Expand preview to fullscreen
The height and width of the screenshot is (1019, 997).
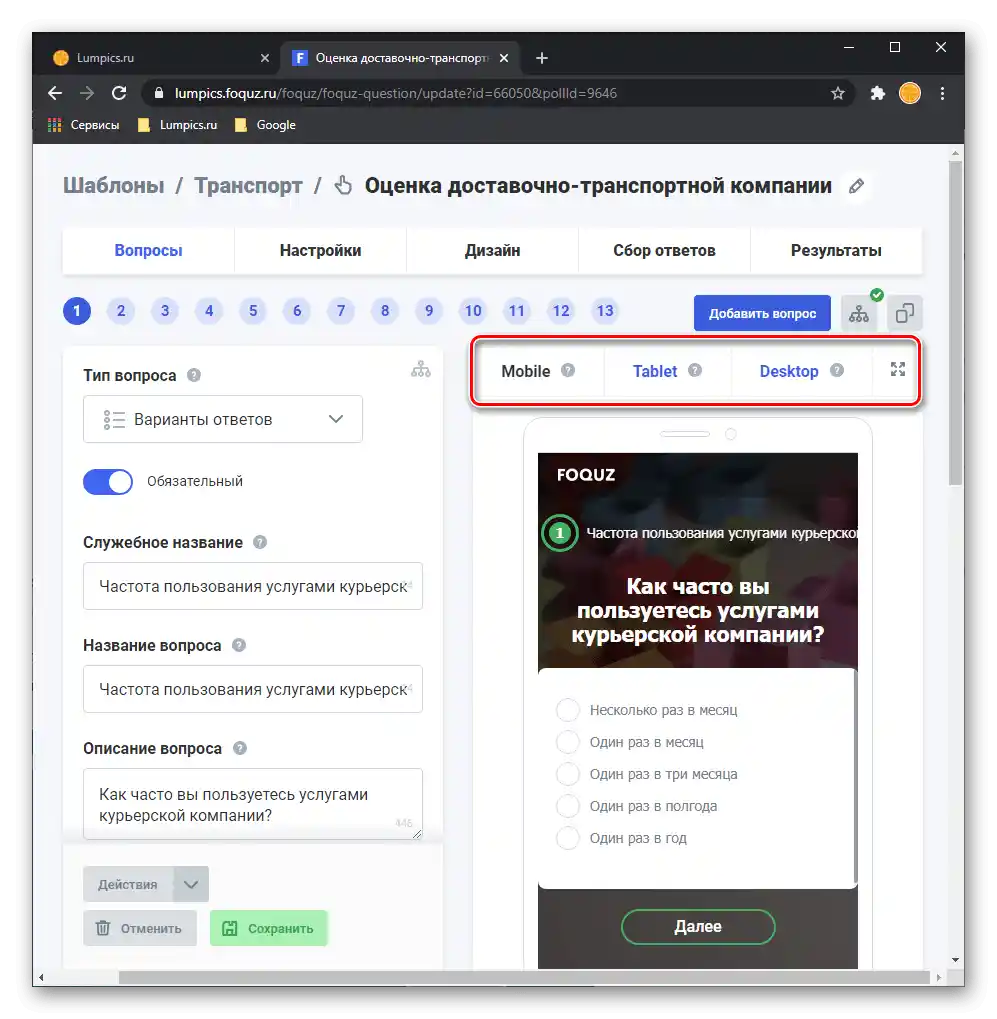click(x=898, y=370)
